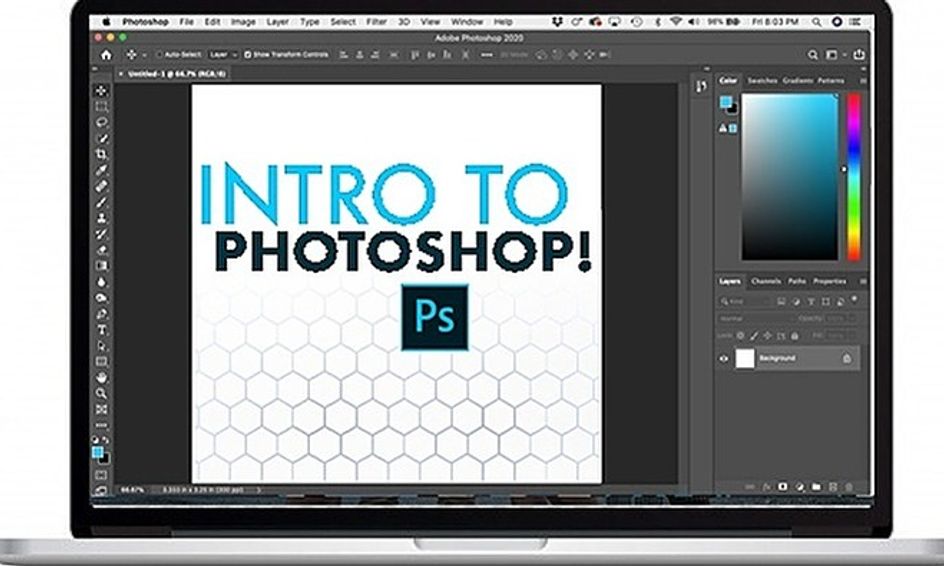Go to the Home screen icon

pyautogui.click(x=106, y=55)
